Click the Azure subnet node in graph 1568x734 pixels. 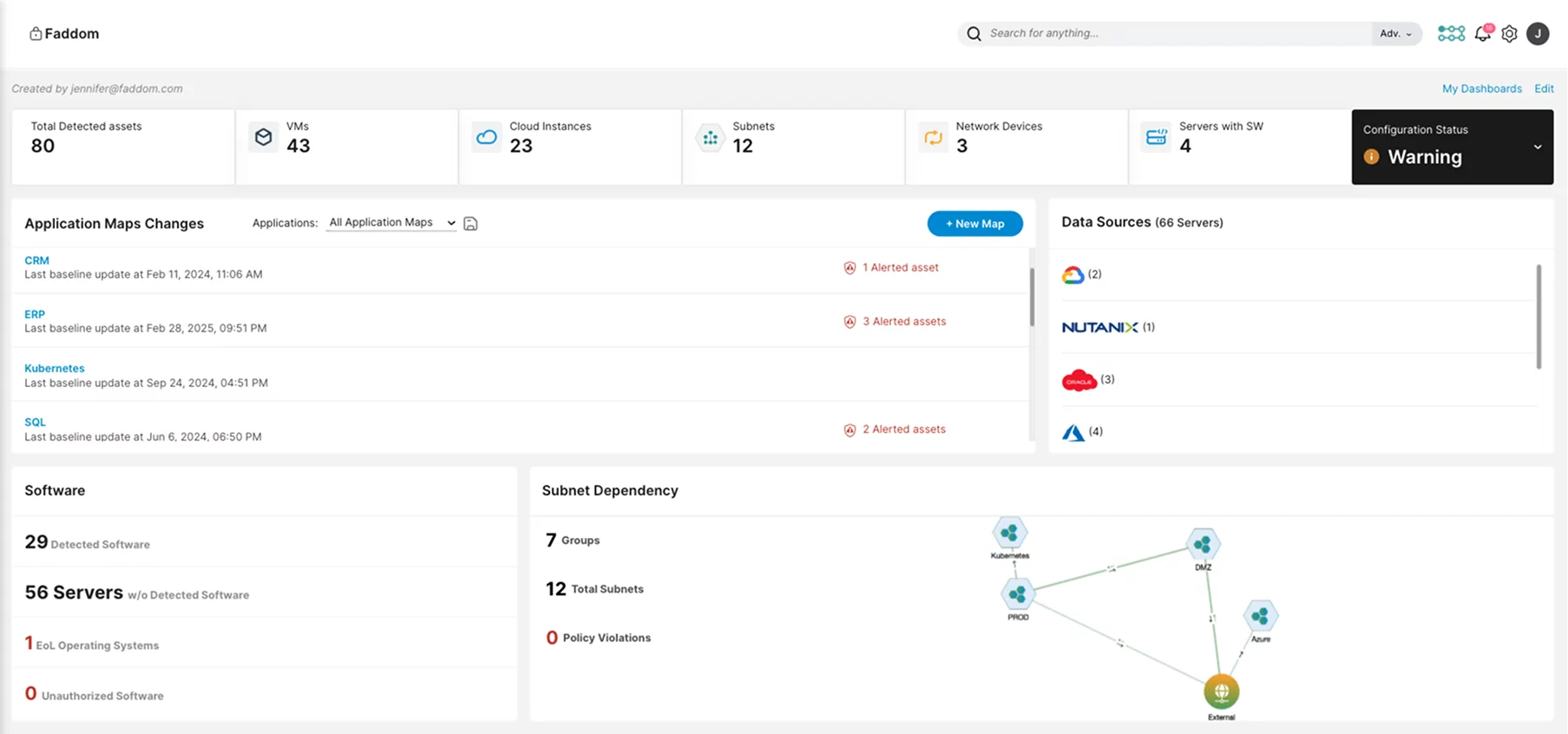[1261, 617]
